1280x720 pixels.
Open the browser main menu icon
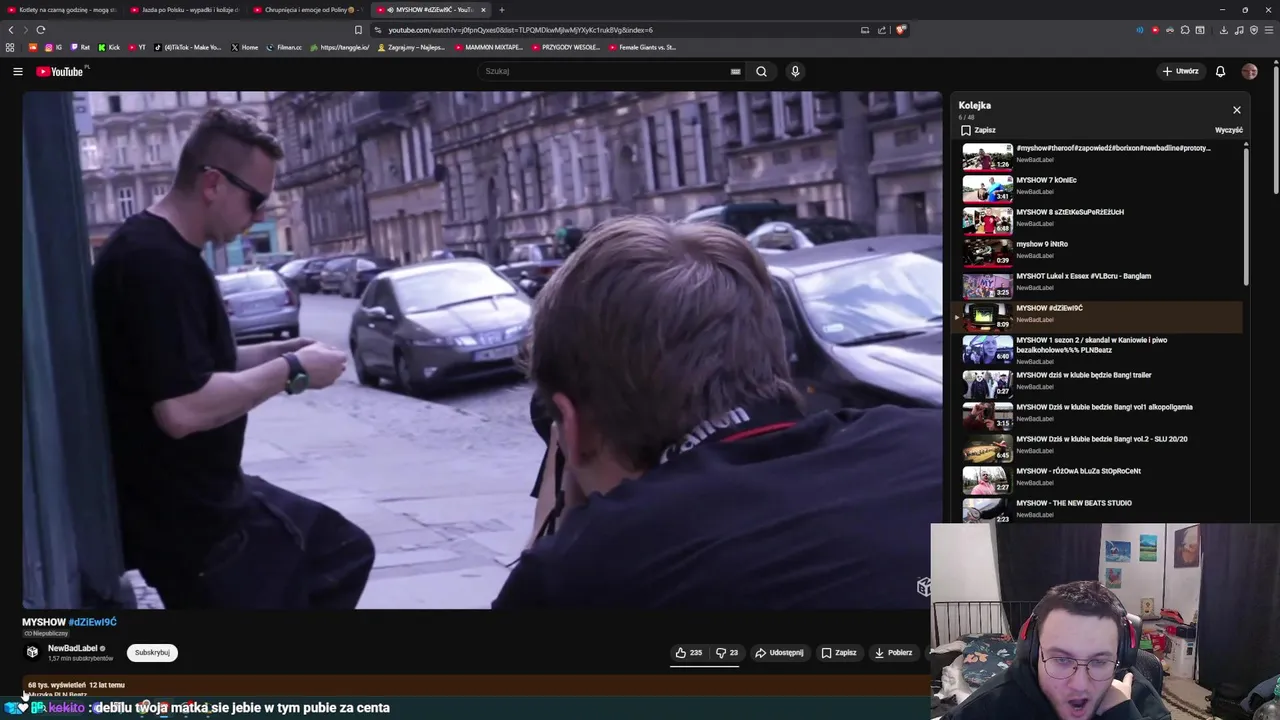(x=1269, y=30)
